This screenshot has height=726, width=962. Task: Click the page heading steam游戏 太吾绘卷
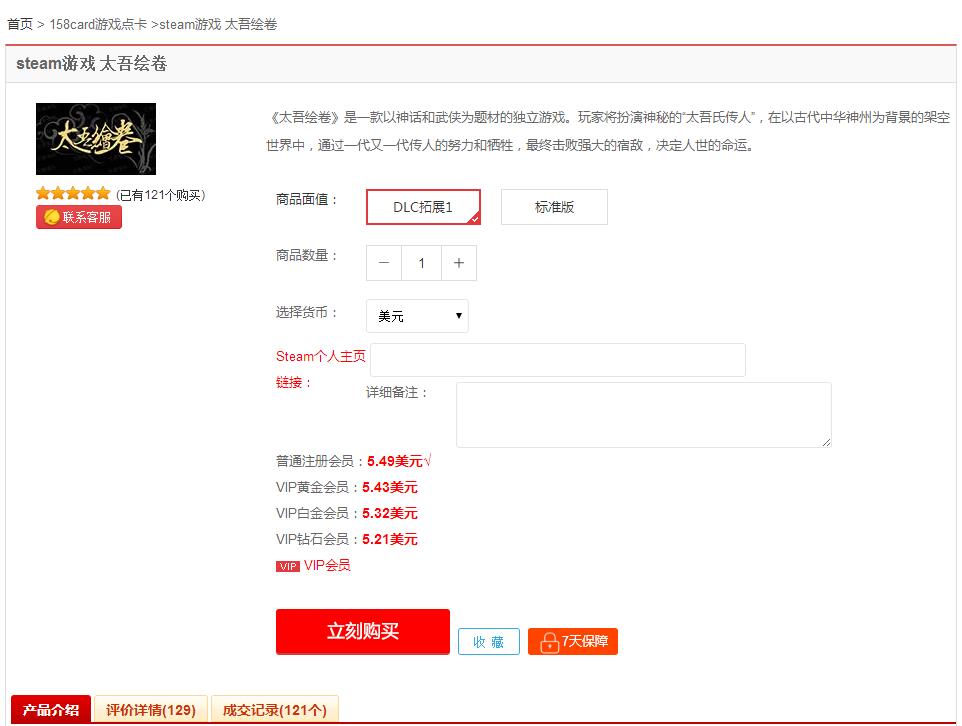[91, 63]
